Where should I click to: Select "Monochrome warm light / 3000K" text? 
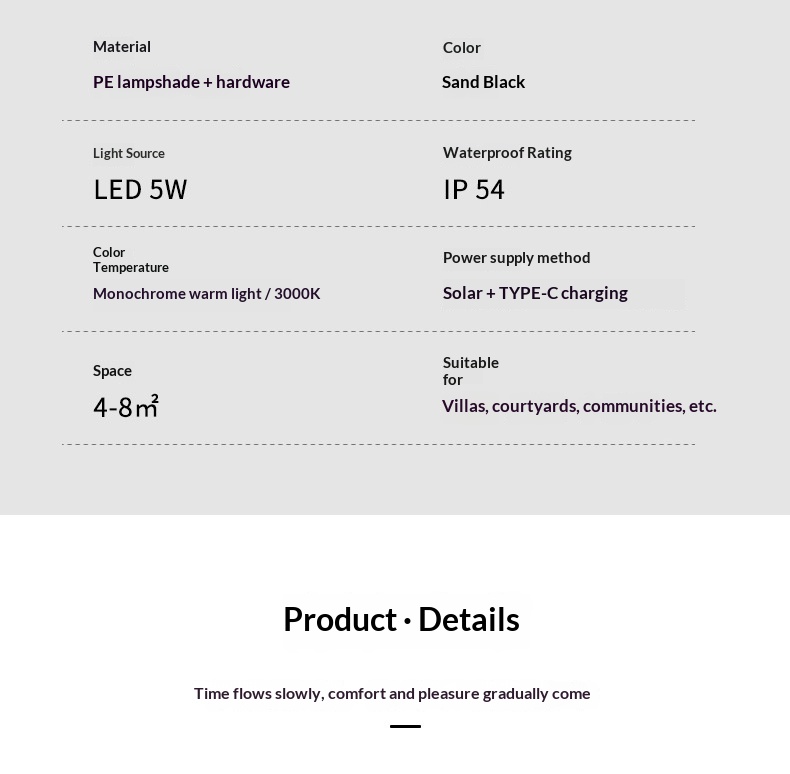[x=206, y=294]
